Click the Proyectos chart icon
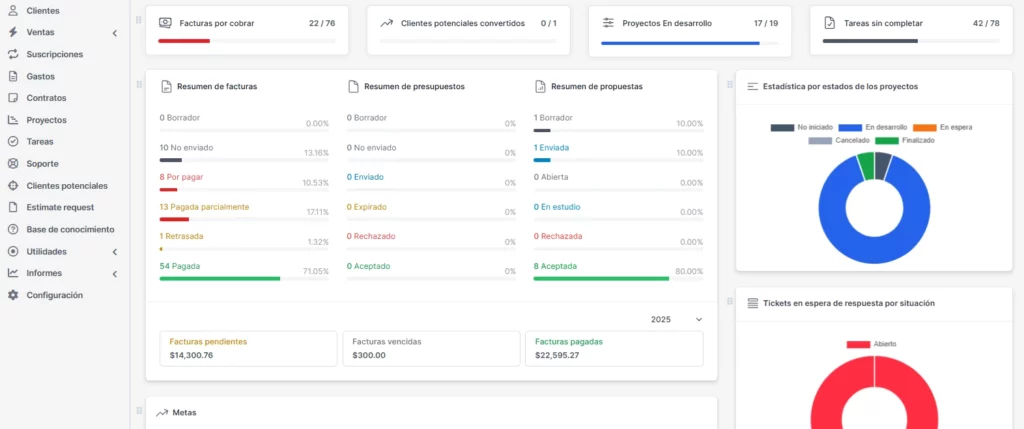The height and width of the screenshot is (429, 1024). coord(13,120)
